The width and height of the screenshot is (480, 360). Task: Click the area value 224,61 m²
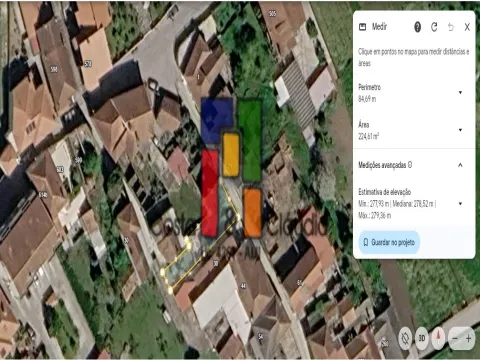(x=369, y=136)
